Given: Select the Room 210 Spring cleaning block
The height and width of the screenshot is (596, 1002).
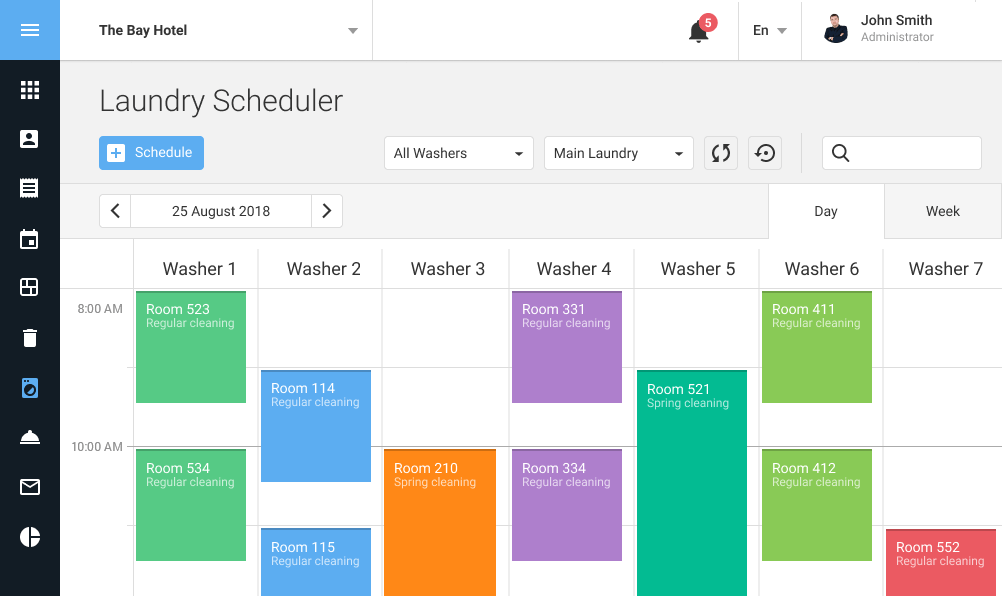Looking at the screenshot, I should click(x=440, y=520).
